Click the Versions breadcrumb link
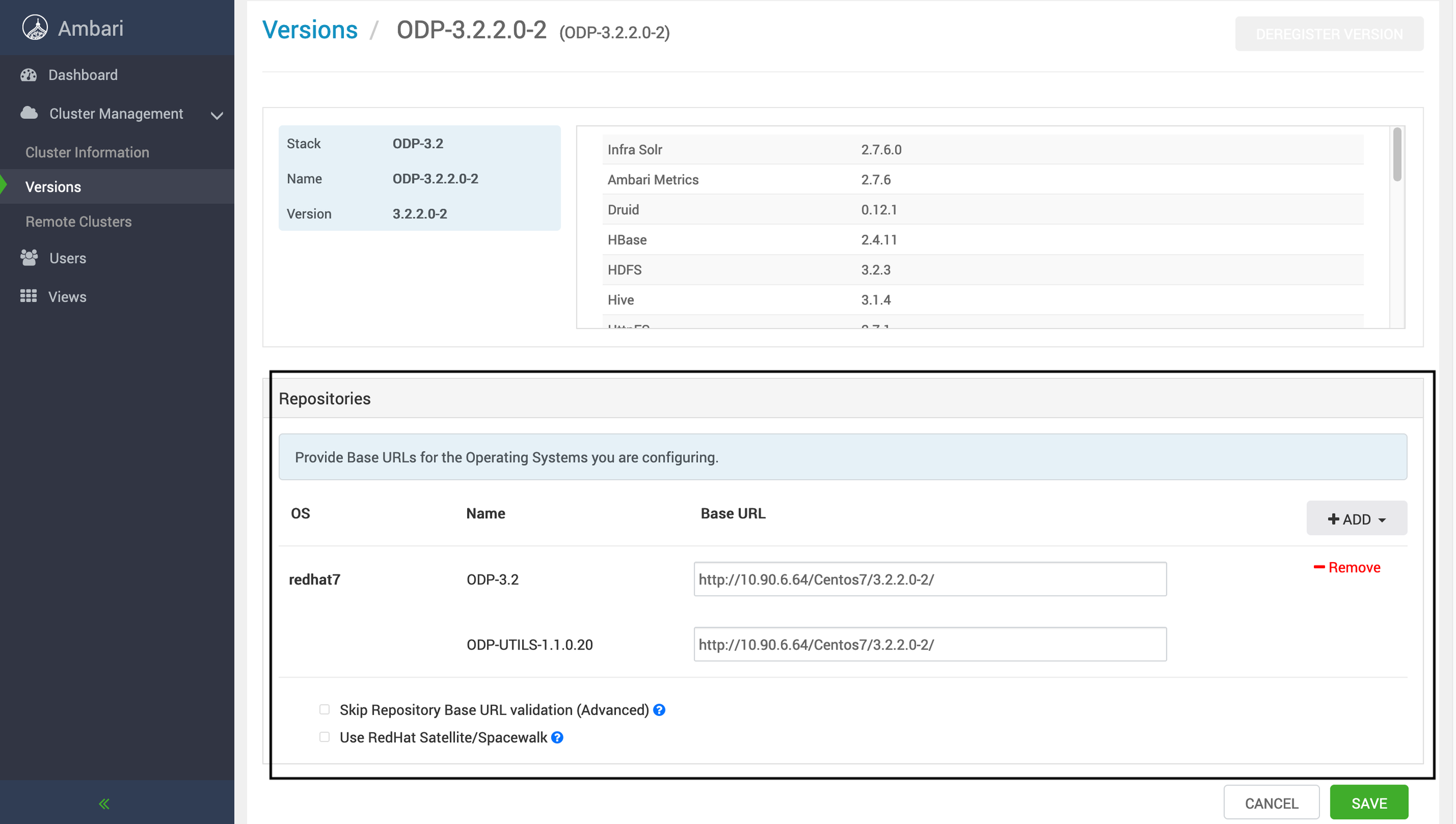Screen dimensions: 1456x824 [310, 30]
